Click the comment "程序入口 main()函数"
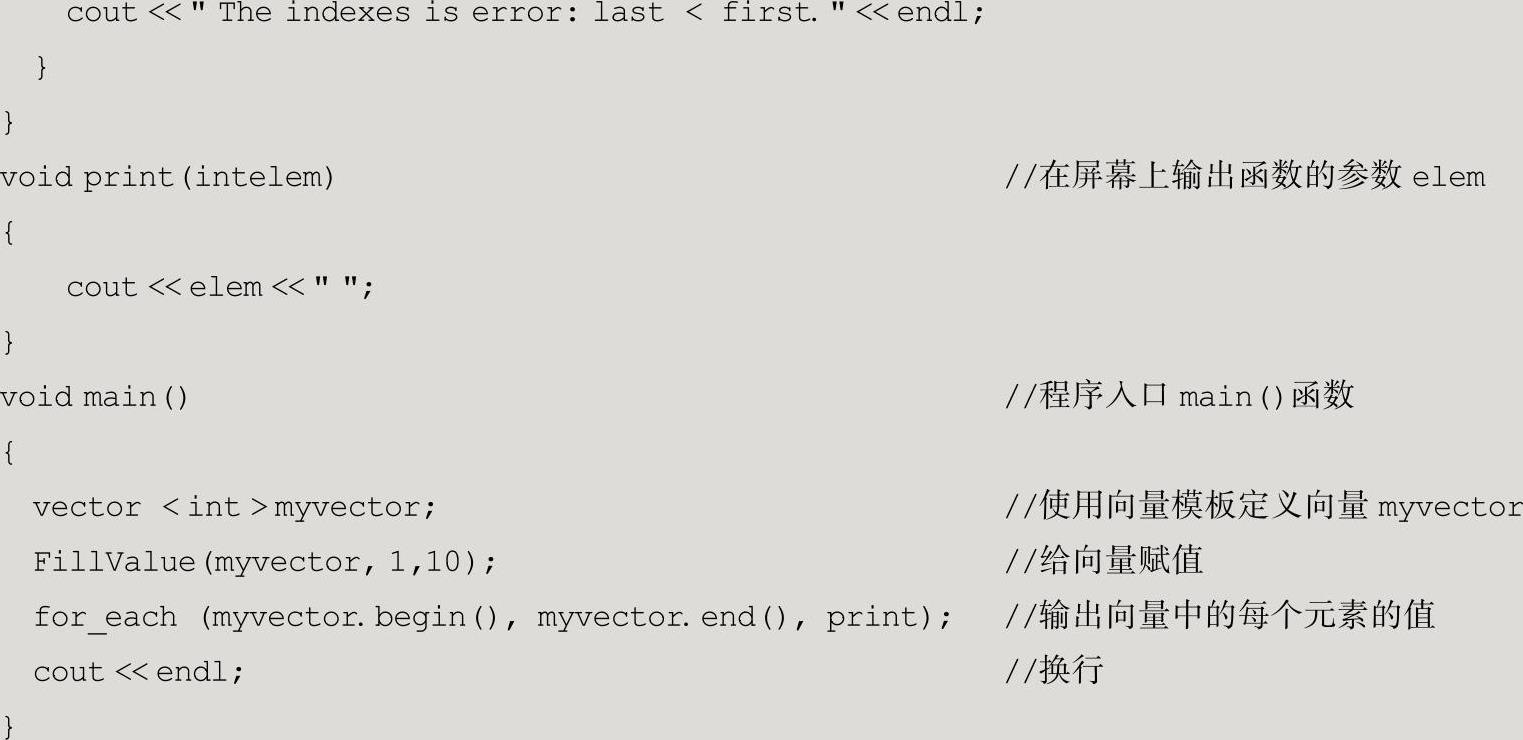The image size is (1523, 740). coord(1179,397)
